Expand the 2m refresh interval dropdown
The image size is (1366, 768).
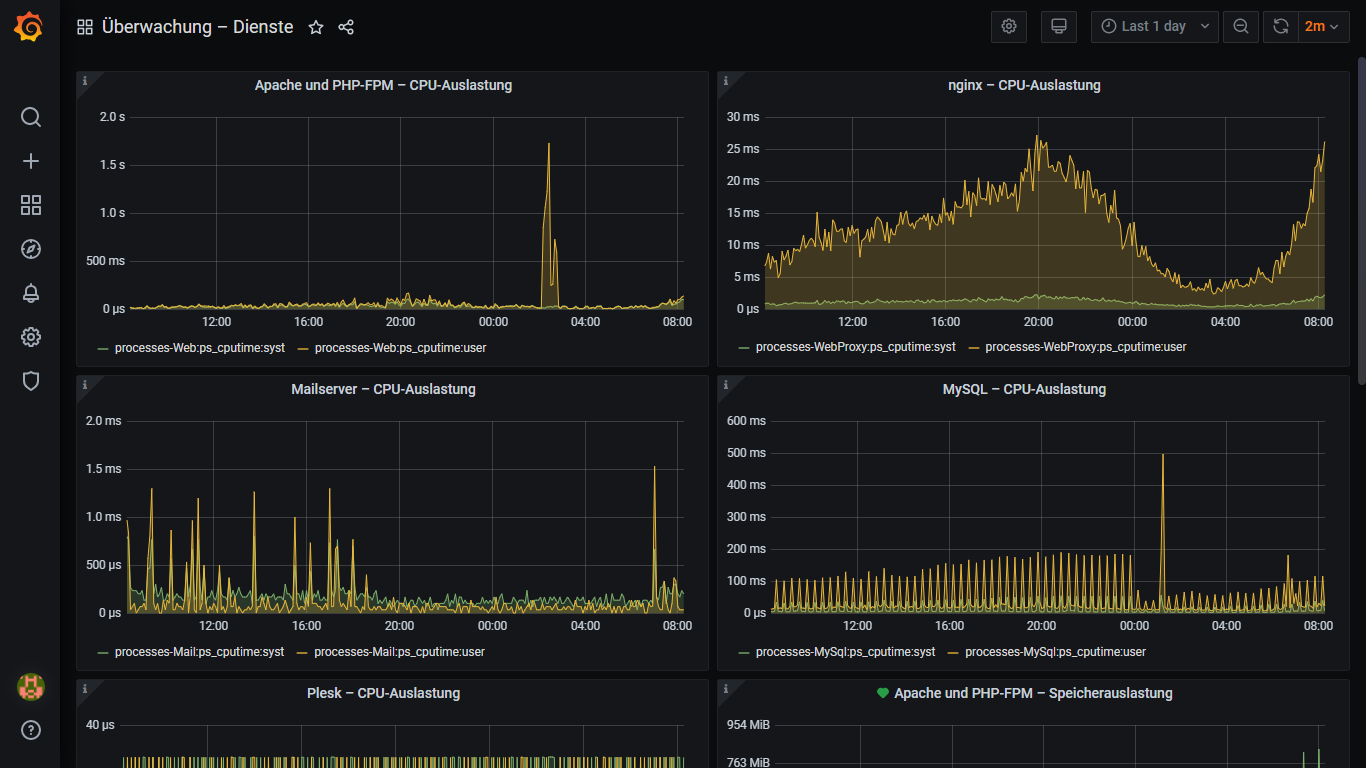[1321, 27]
